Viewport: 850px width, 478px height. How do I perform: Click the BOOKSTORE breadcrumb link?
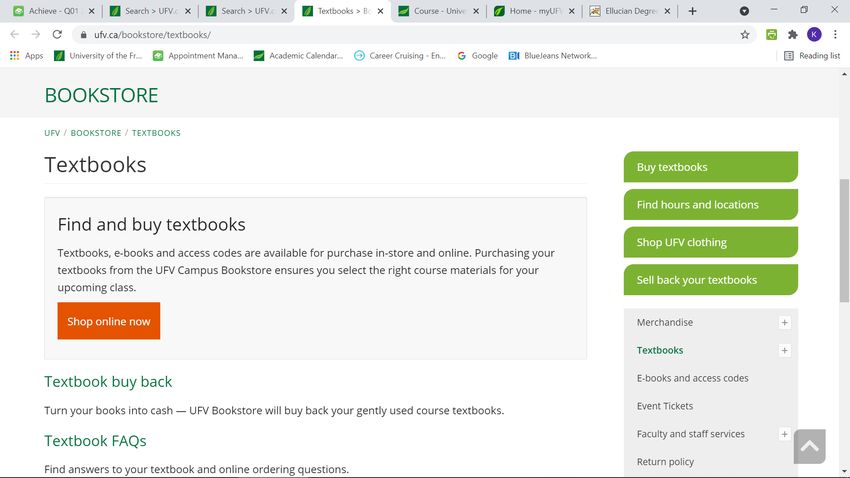tap(96, 133)
